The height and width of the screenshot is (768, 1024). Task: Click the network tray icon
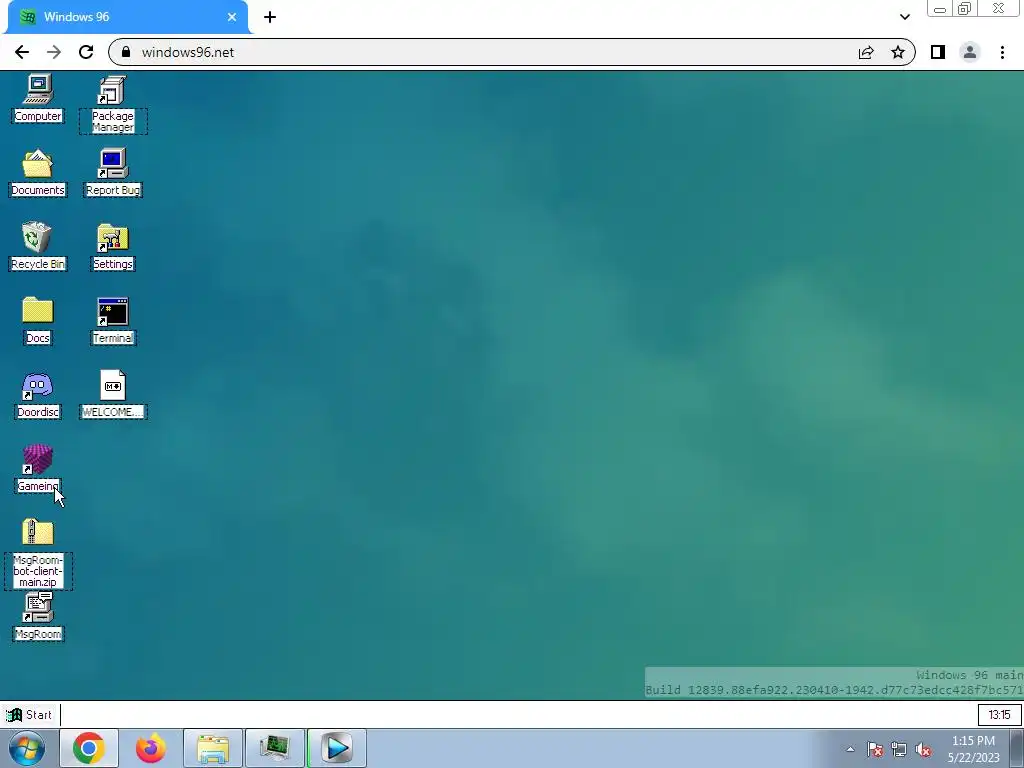[899, 749]
